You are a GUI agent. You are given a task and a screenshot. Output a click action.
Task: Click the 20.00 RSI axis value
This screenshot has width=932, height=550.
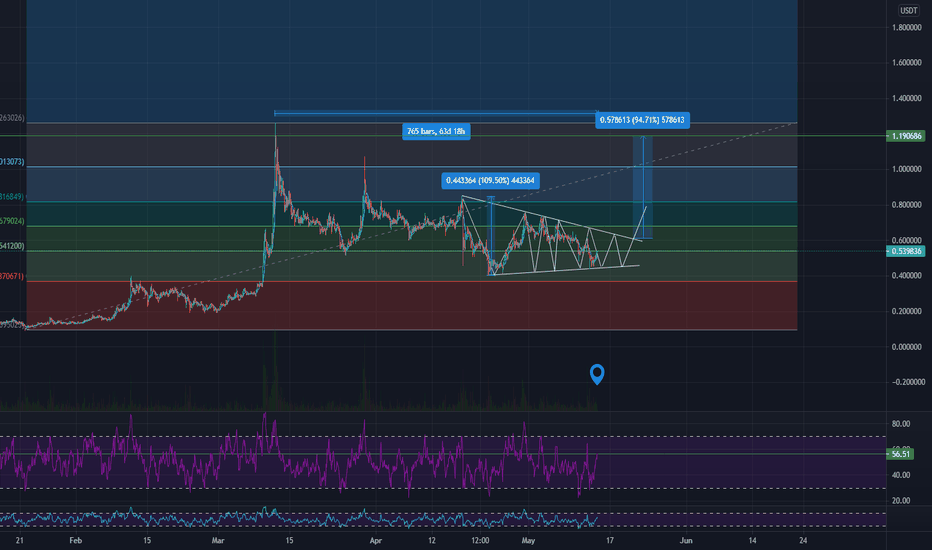coord(900,500)
